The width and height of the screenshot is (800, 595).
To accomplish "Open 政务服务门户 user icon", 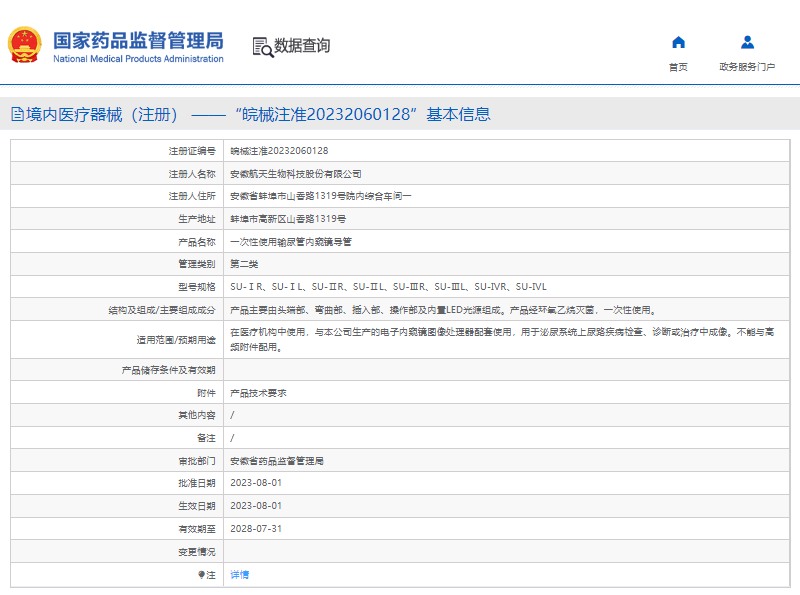I will pyautogui.click(x=747, y=42).
